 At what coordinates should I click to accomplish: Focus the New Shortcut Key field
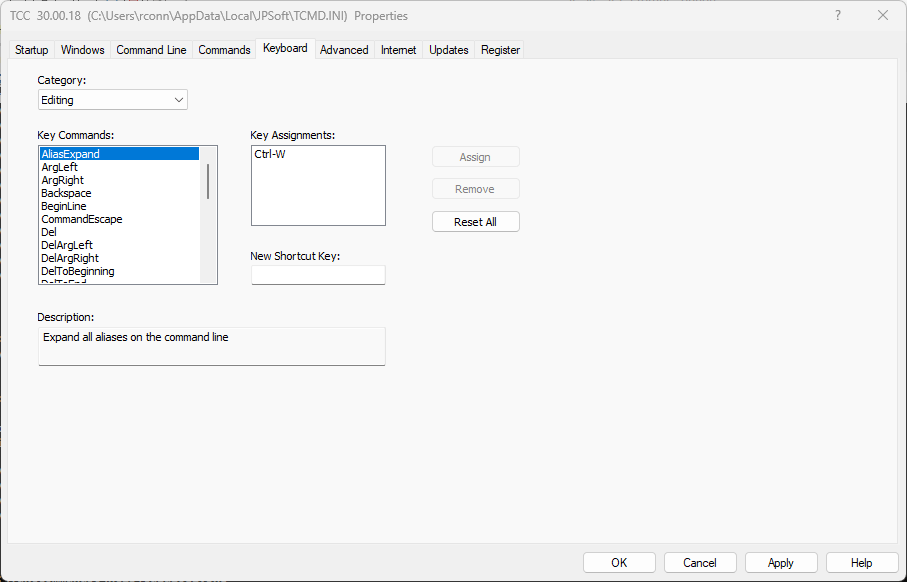318,275
